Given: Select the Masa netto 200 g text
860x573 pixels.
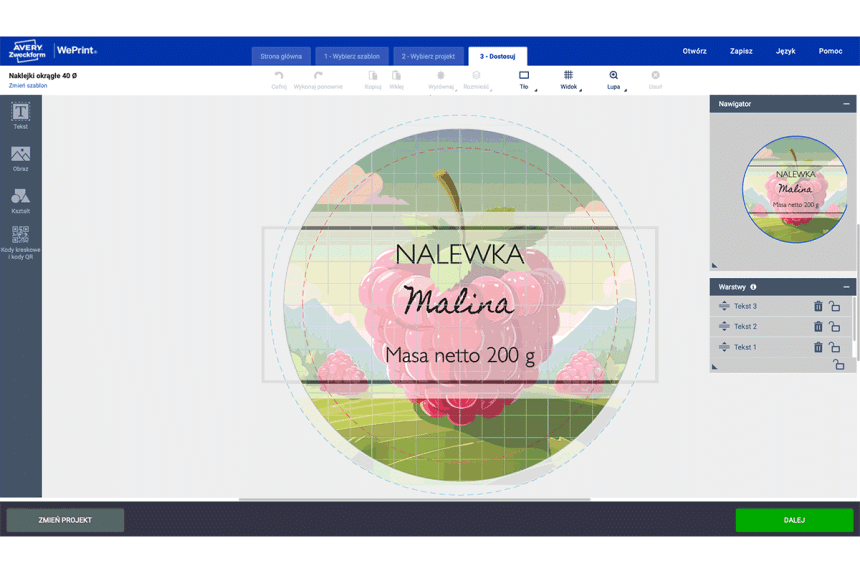Looking at the screenshot, I should click(x=460, y=356).
